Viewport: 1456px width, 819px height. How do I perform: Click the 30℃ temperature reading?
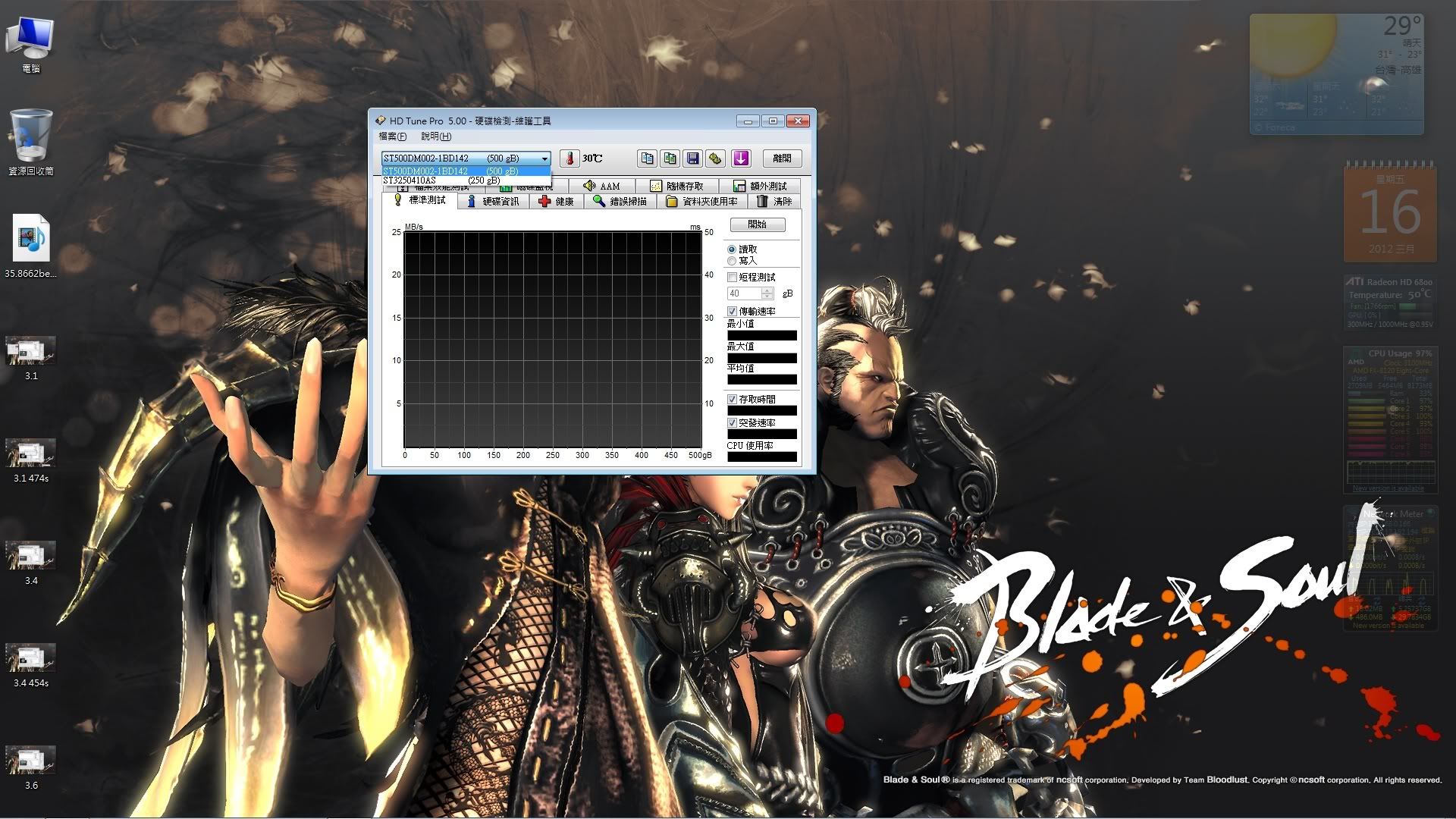[592, 158]
